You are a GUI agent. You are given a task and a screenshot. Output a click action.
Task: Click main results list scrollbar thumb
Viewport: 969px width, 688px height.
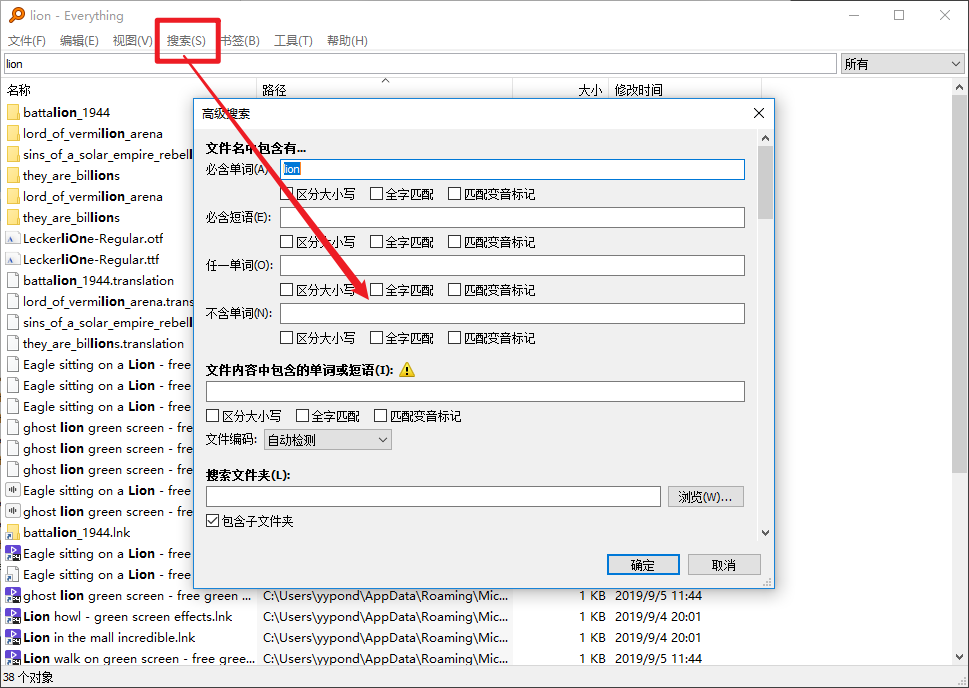click(959, 284)
